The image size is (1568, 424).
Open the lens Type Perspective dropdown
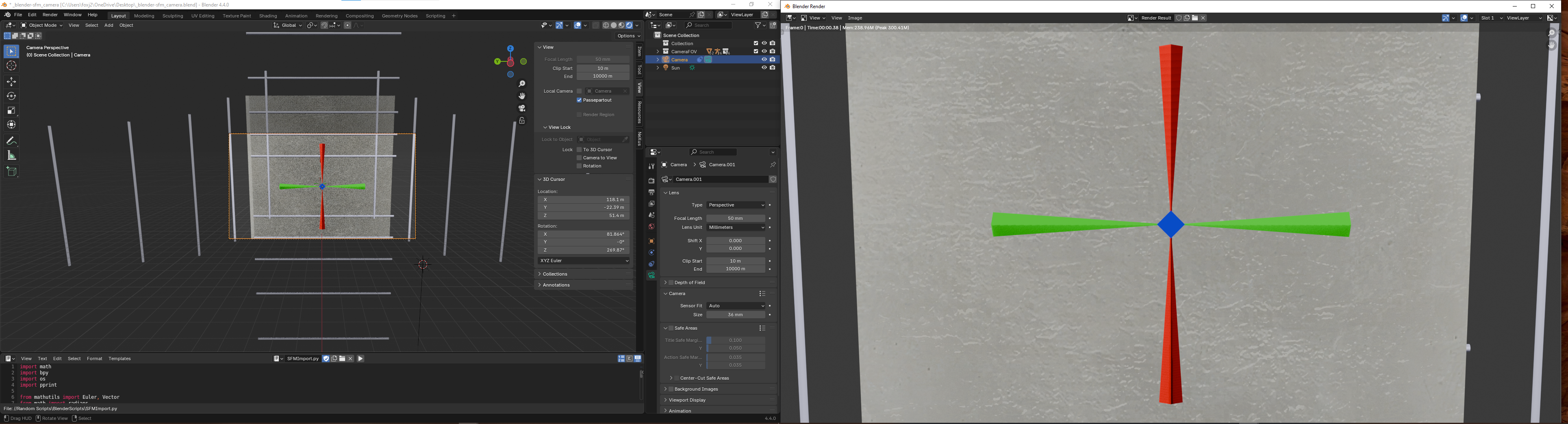735,205
